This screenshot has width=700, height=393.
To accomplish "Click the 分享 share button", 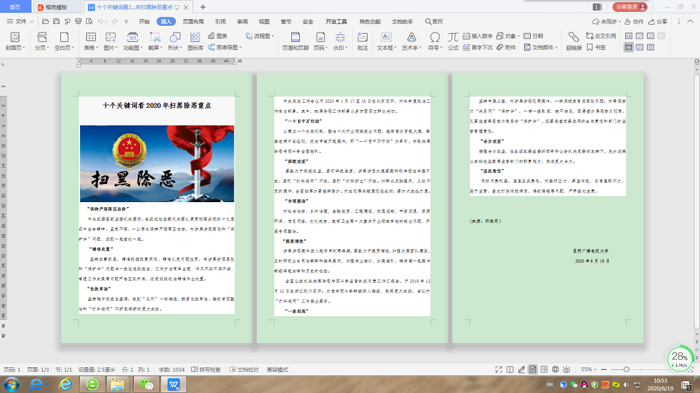I will pos(658,21).
